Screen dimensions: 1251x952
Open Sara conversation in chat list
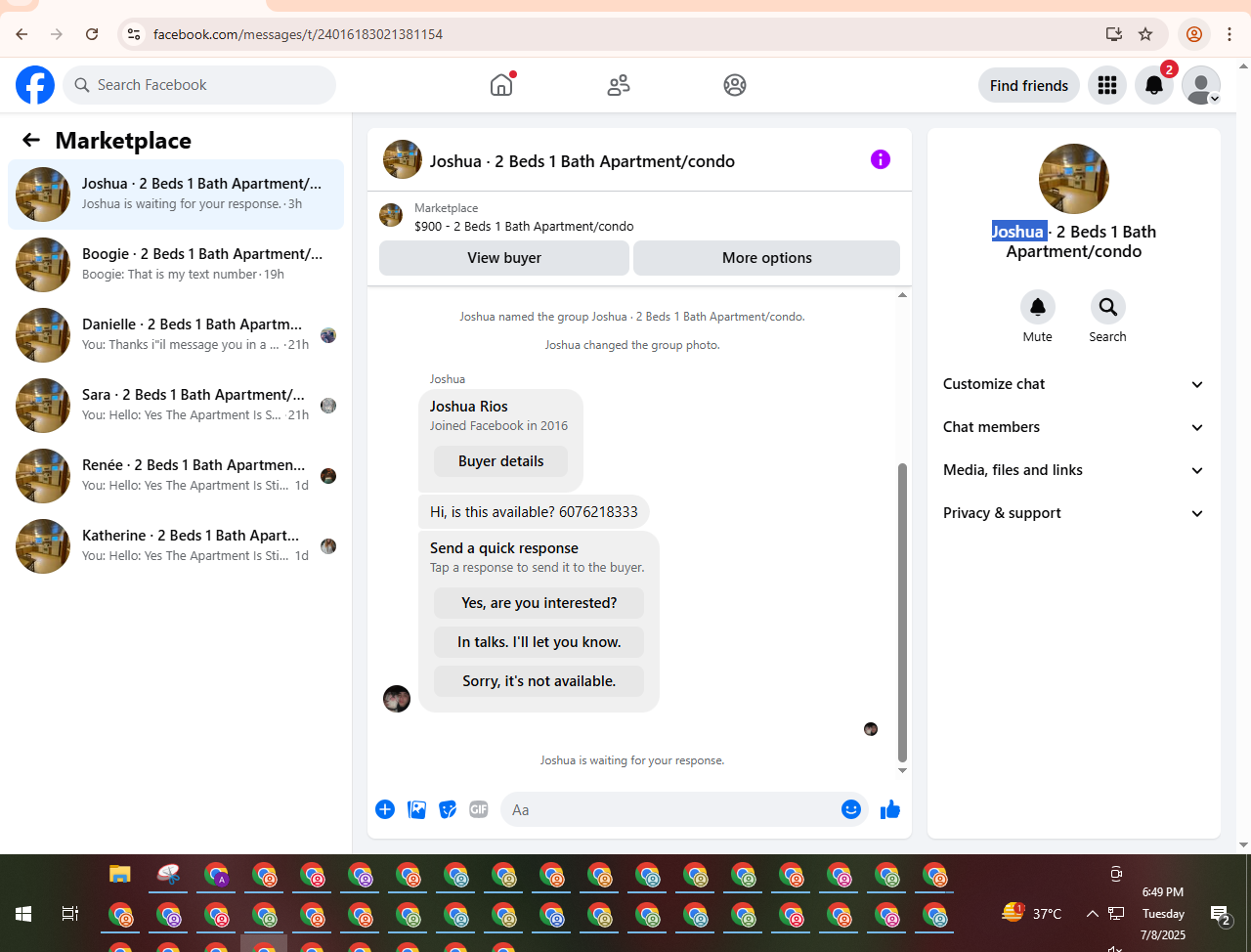click(176, 406)
